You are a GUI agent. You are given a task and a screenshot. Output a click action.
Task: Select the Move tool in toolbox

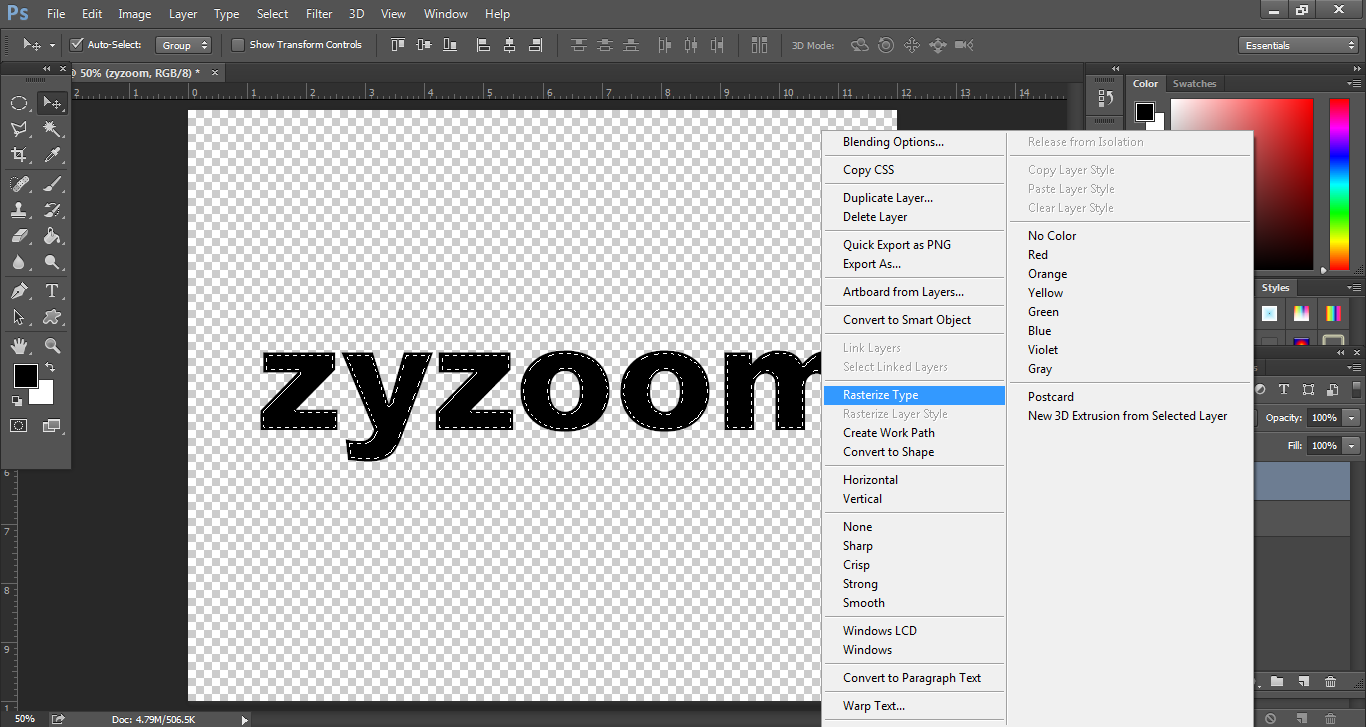click(x=52, y=103)
